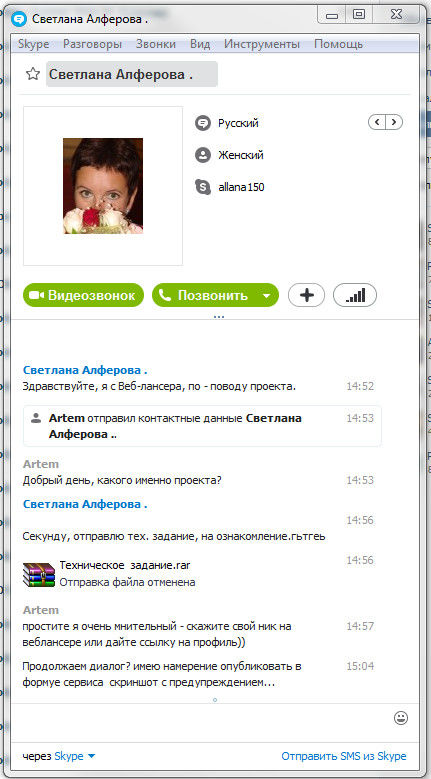Close the Skype chat window
431x779 pixels.
click(397, 15)
